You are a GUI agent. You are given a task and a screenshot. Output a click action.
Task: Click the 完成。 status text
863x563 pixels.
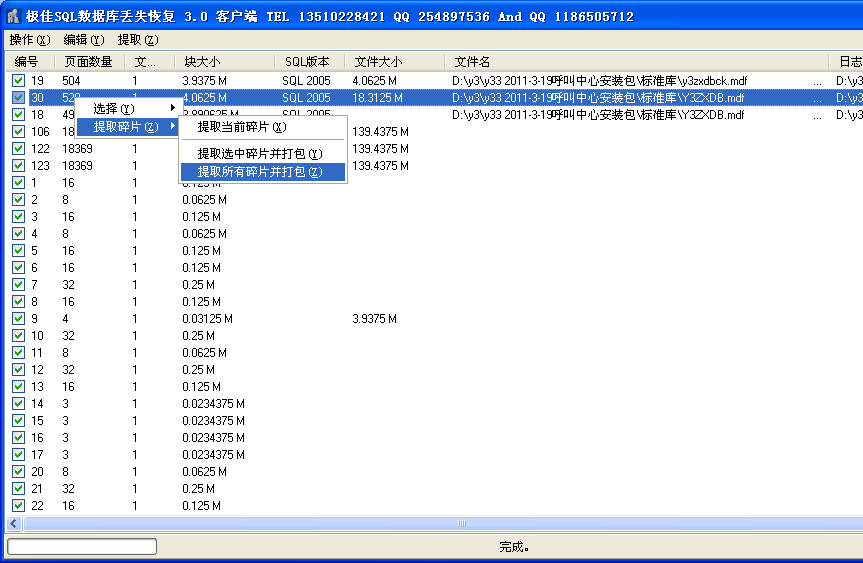pos(514,546)
